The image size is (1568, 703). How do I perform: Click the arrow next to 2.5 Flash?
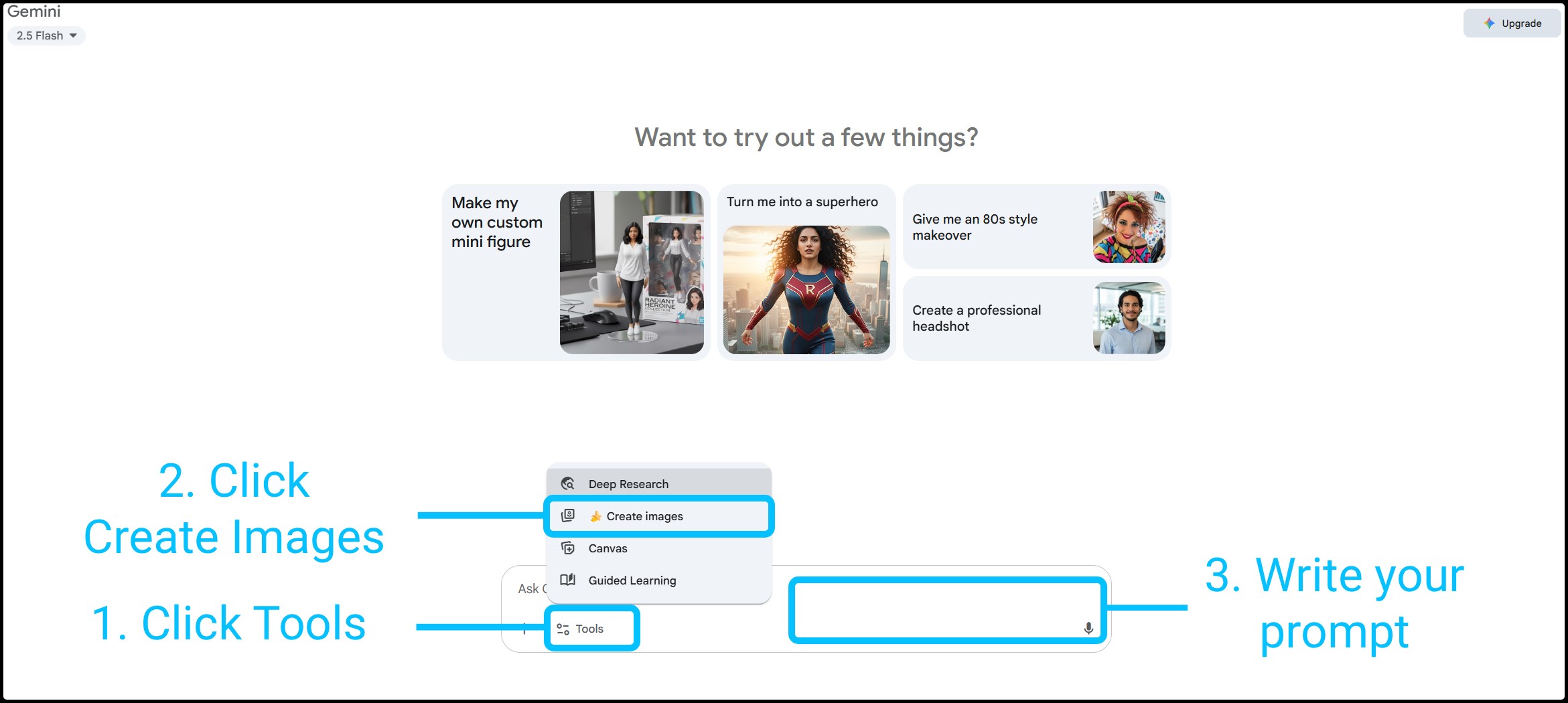(x=73, y=35)
